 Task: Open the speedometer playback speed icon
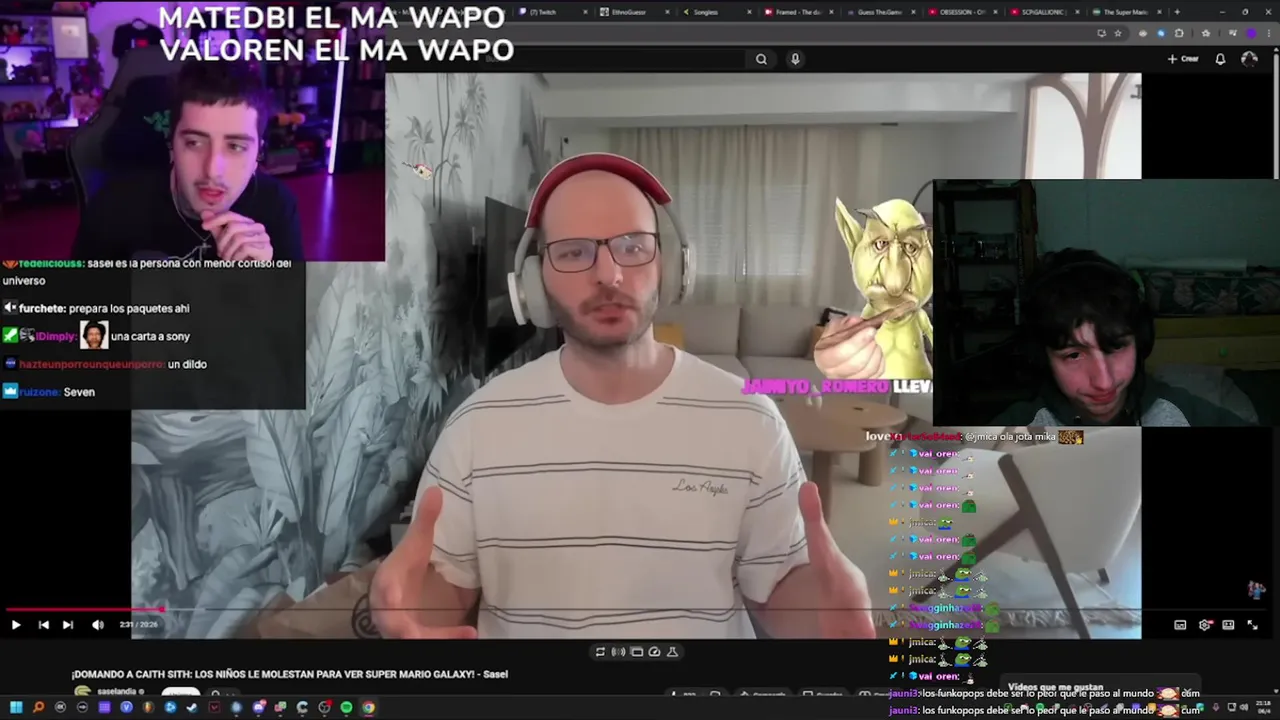(x=654, y=652)
